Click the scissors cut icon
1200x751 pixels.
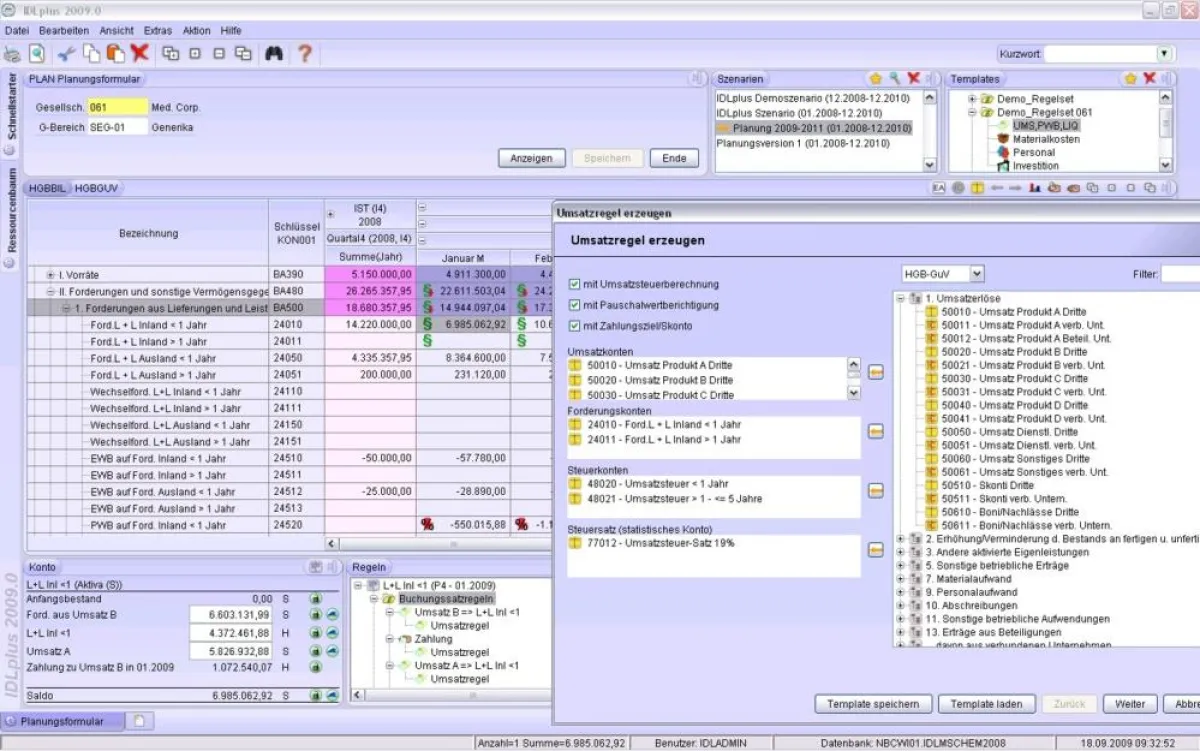click(x=66, y=54)
